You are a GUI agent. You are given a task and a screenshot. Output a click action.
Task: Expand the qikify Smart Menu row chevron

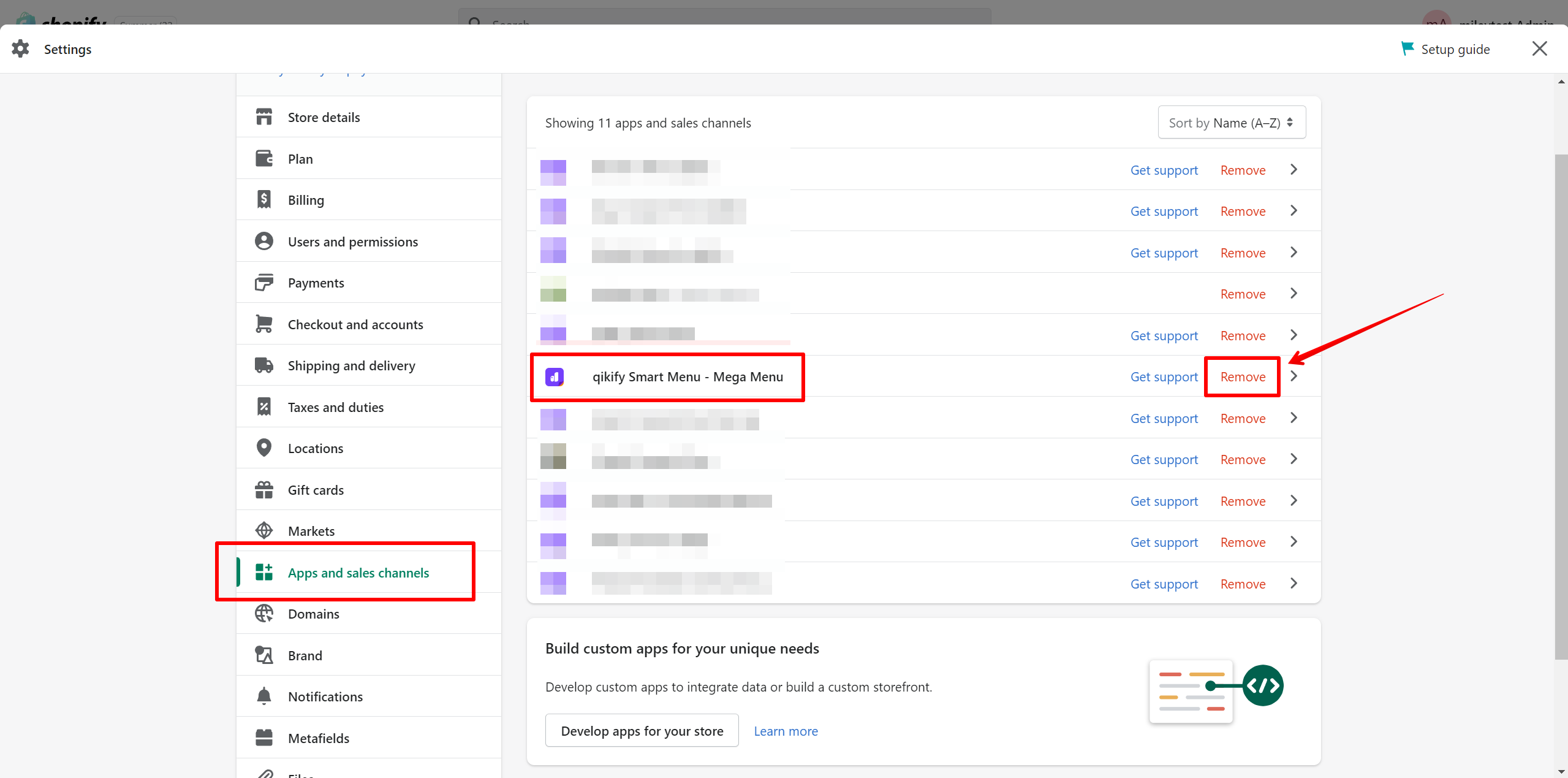(1294, 376)
